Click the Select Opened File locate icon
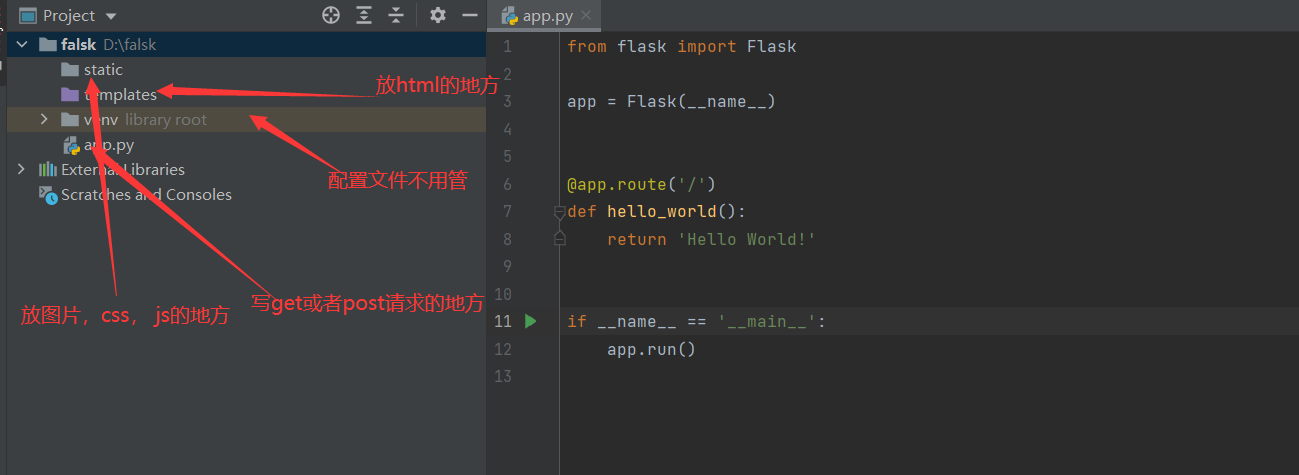The width and height of the screenshot is (1299, 475). tap(331, 15)
